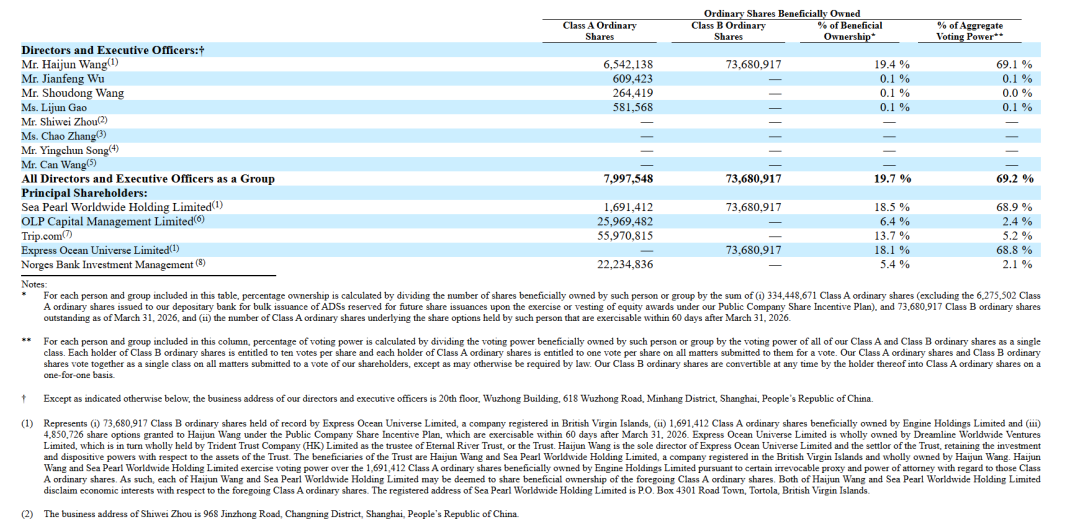
Task: Select the Class A Ordinary Shares column header
Action: tap(599, 31)
